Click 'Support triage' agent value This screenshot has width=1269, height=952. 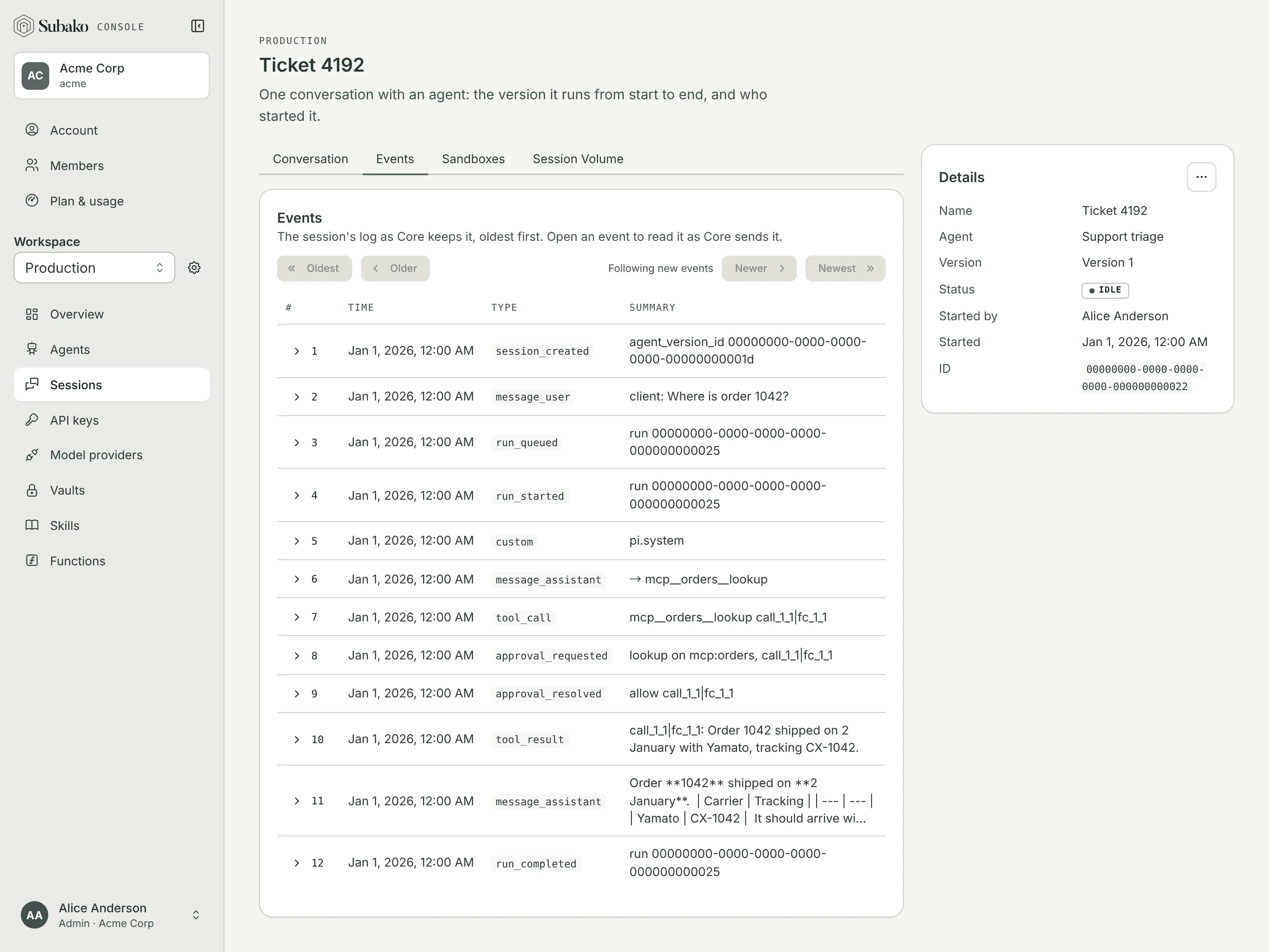point(1122,236)
